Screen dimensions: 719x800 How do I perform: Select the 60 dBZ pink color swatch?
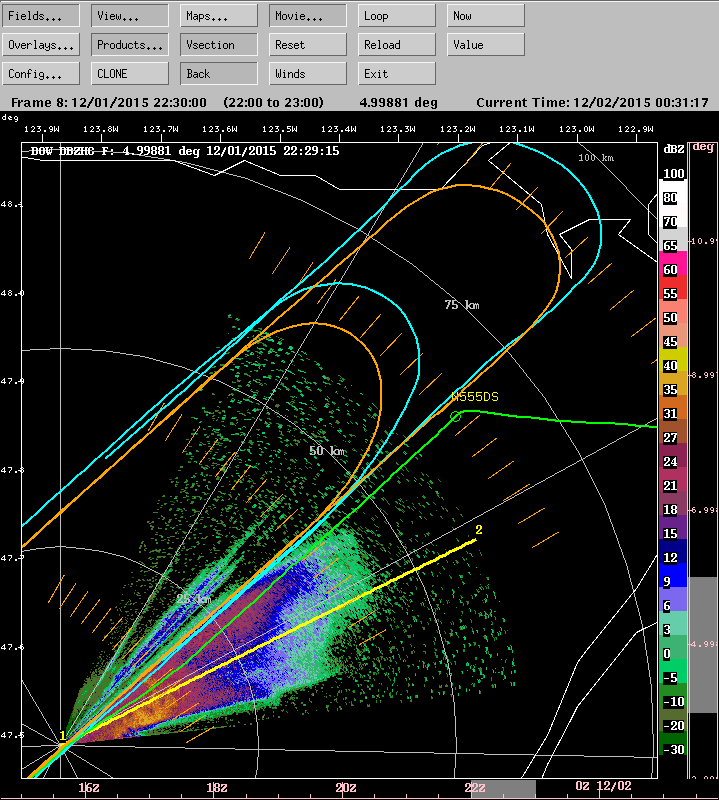[x=673, y=264]
